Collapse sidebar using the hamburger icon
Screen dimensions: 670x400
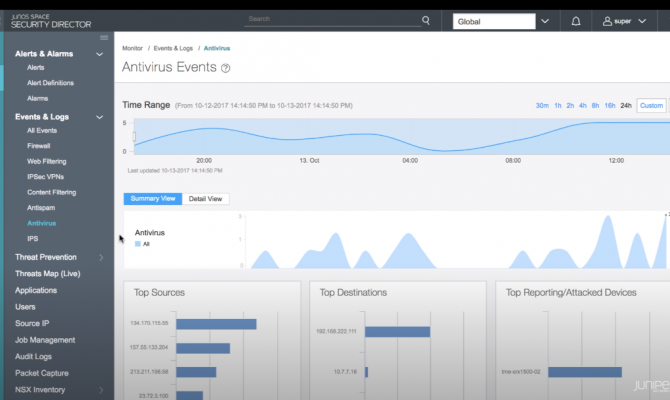coord(104,37)
